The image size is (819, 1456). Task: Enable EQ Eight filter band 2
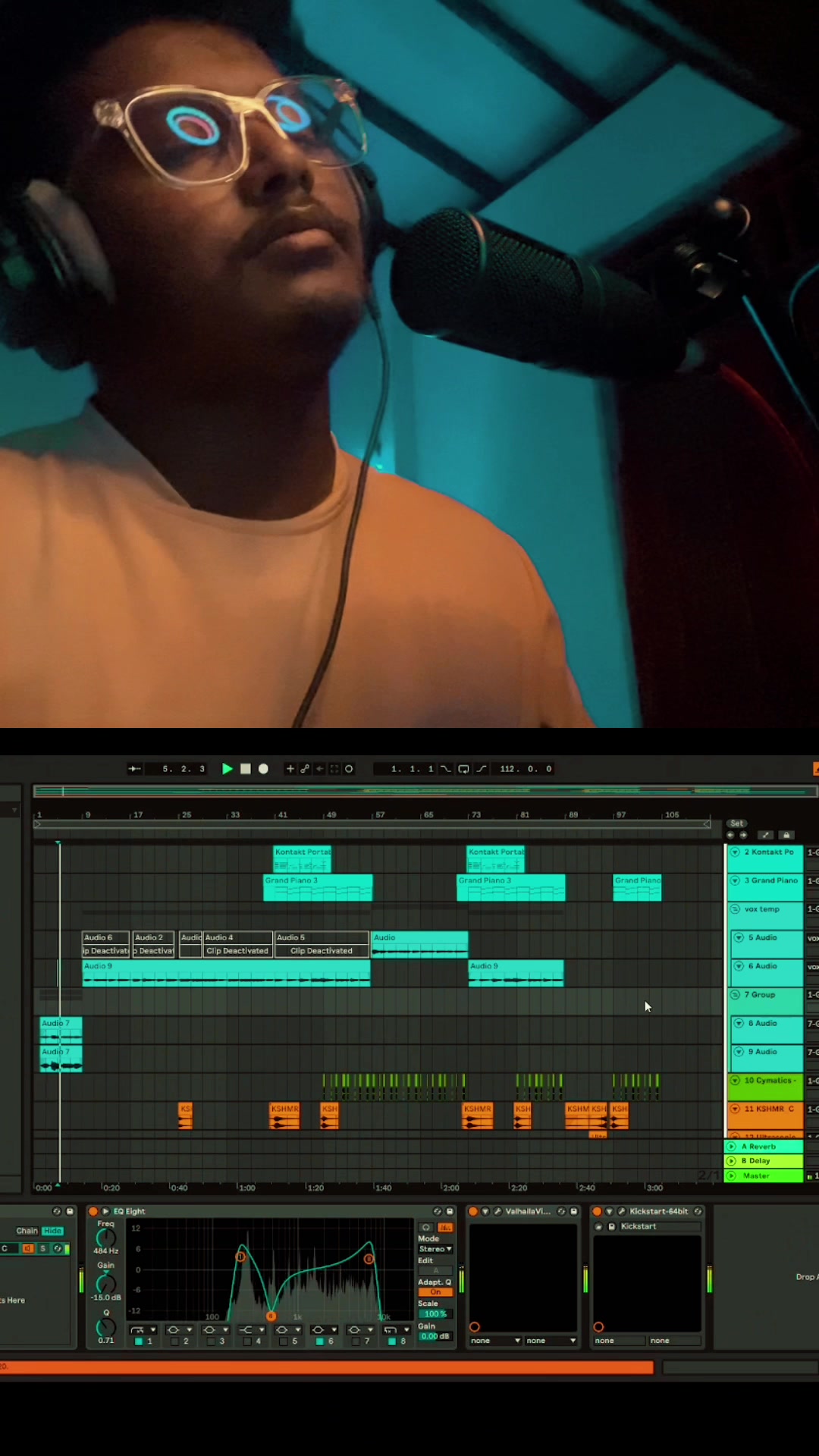(x=175, y=1341)
